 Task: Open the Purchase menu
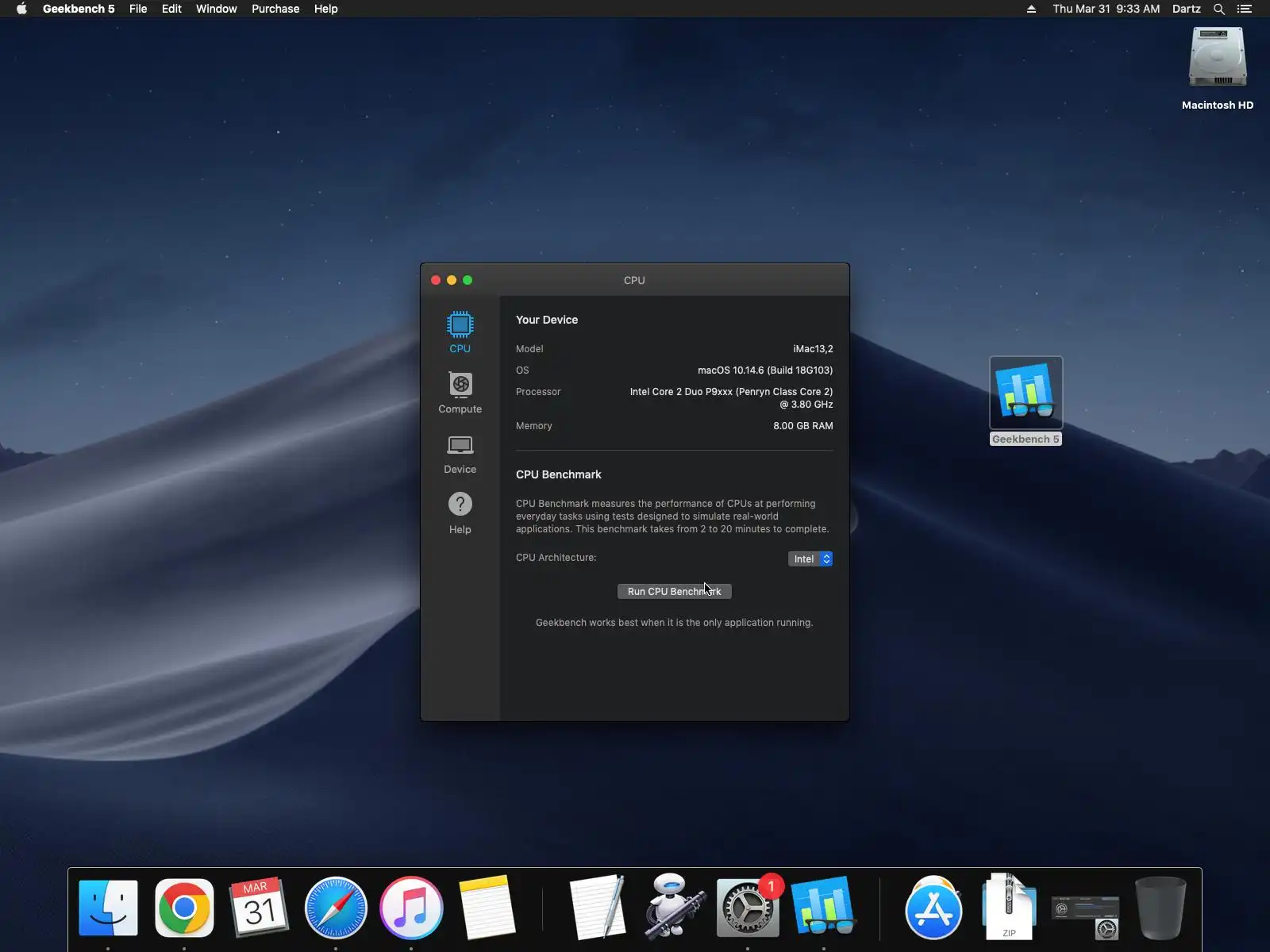click(275, 9)
